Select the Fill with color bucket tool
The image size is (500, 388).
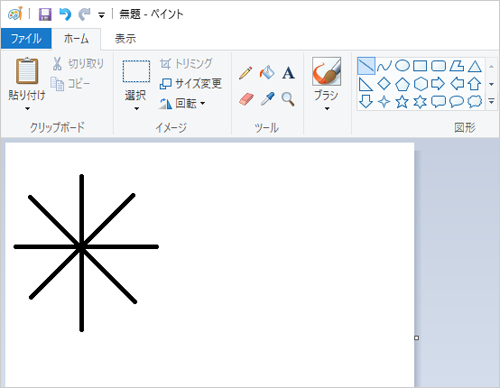[267, 72]
